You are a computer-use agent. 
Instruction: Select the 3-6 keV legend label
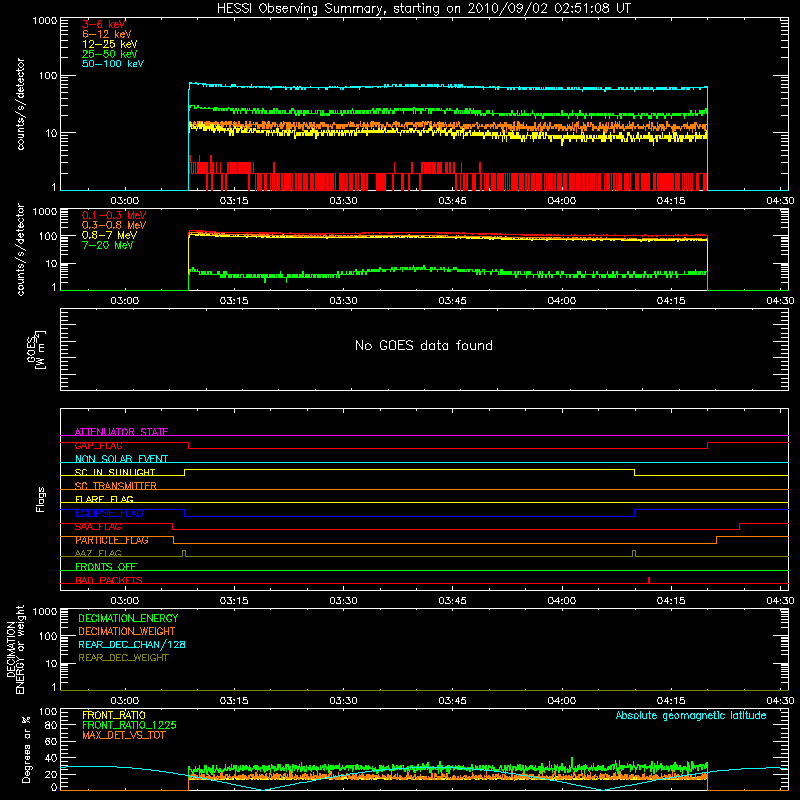[104, 24]
